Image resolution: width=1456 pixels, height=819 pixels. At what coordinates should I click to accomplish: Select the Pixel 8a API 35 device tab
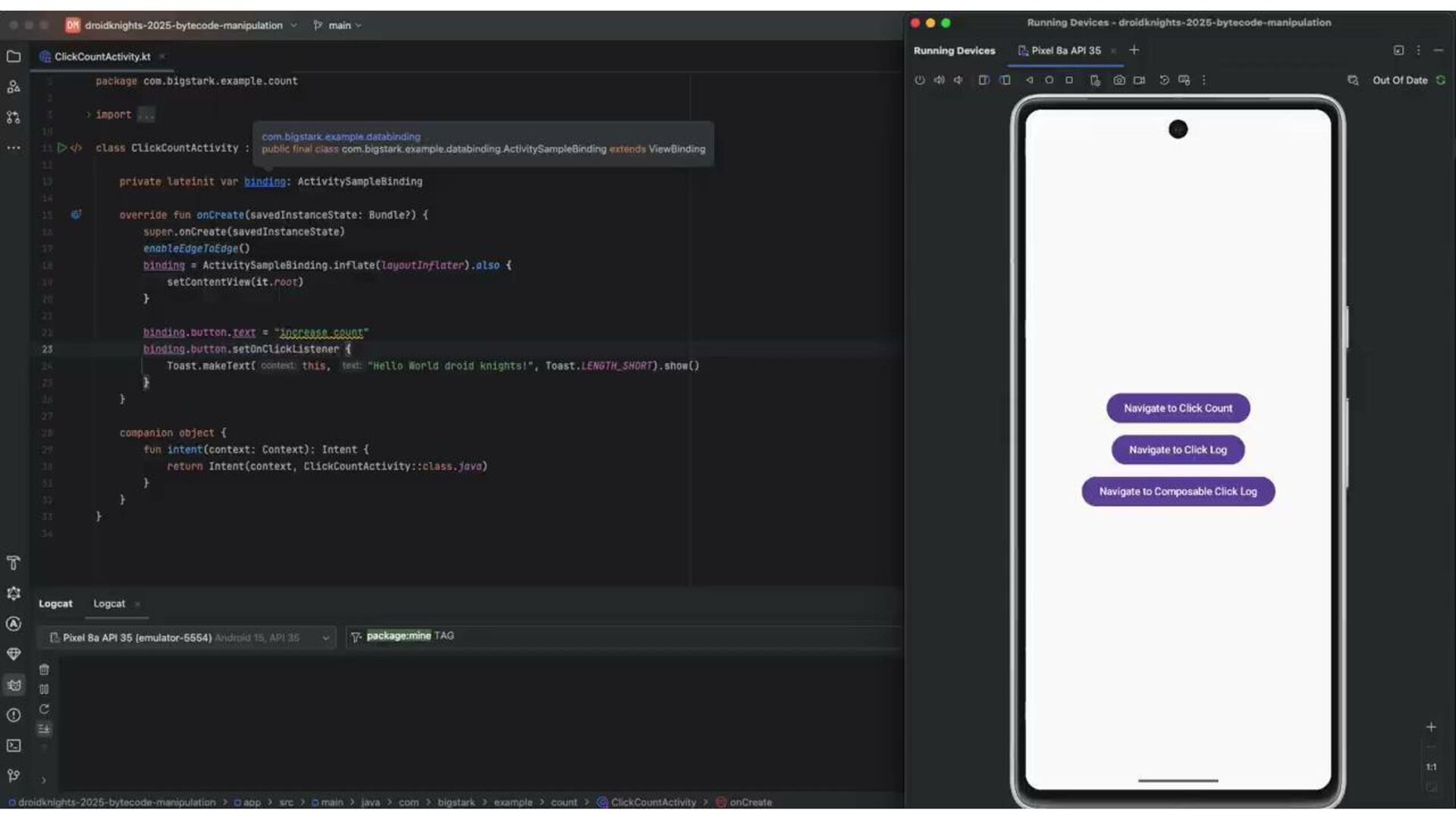click(x=1065, y=51)
